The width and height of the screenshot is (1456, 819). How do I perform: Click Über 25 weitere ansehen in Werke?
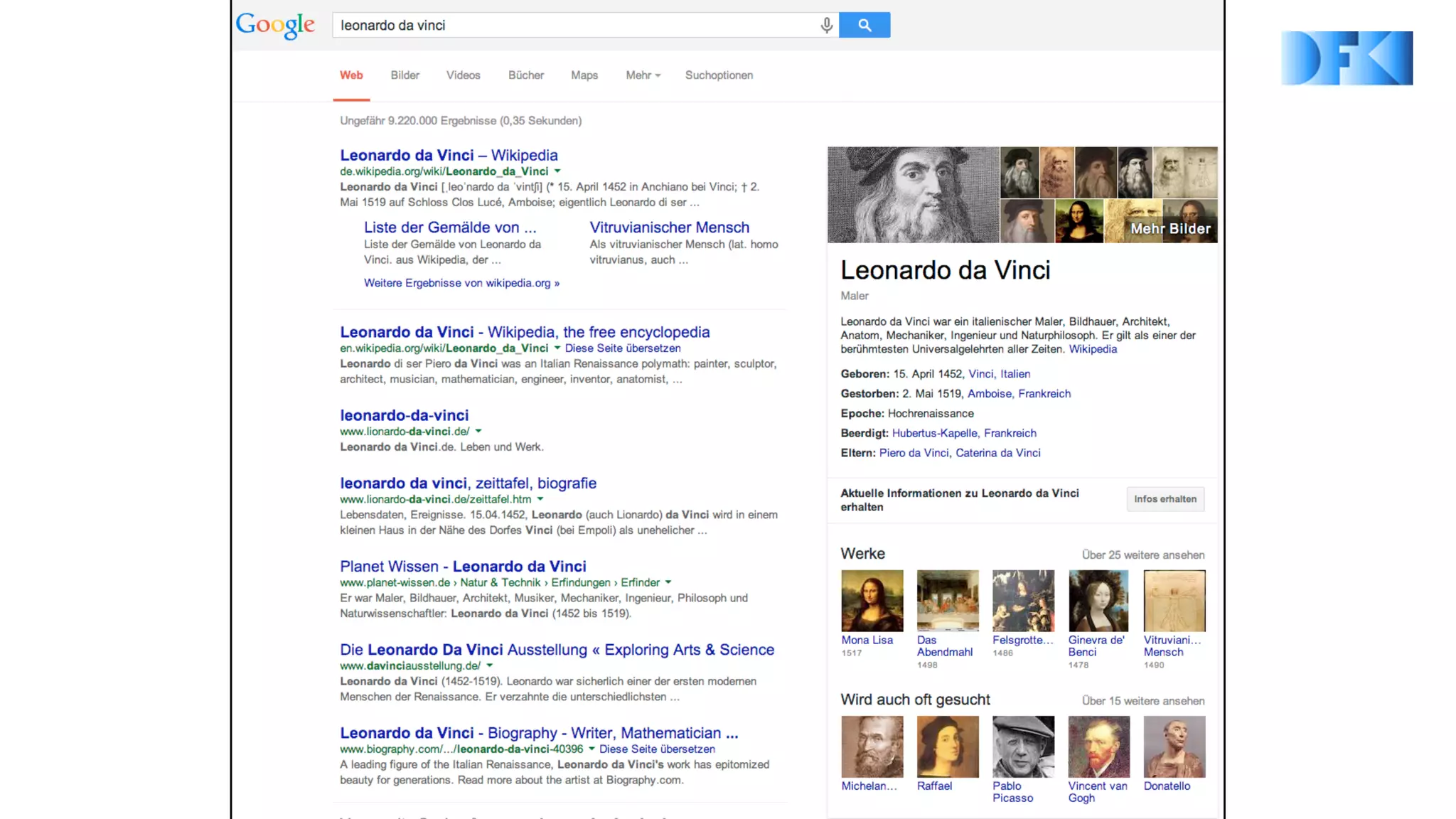(1143, 555)
